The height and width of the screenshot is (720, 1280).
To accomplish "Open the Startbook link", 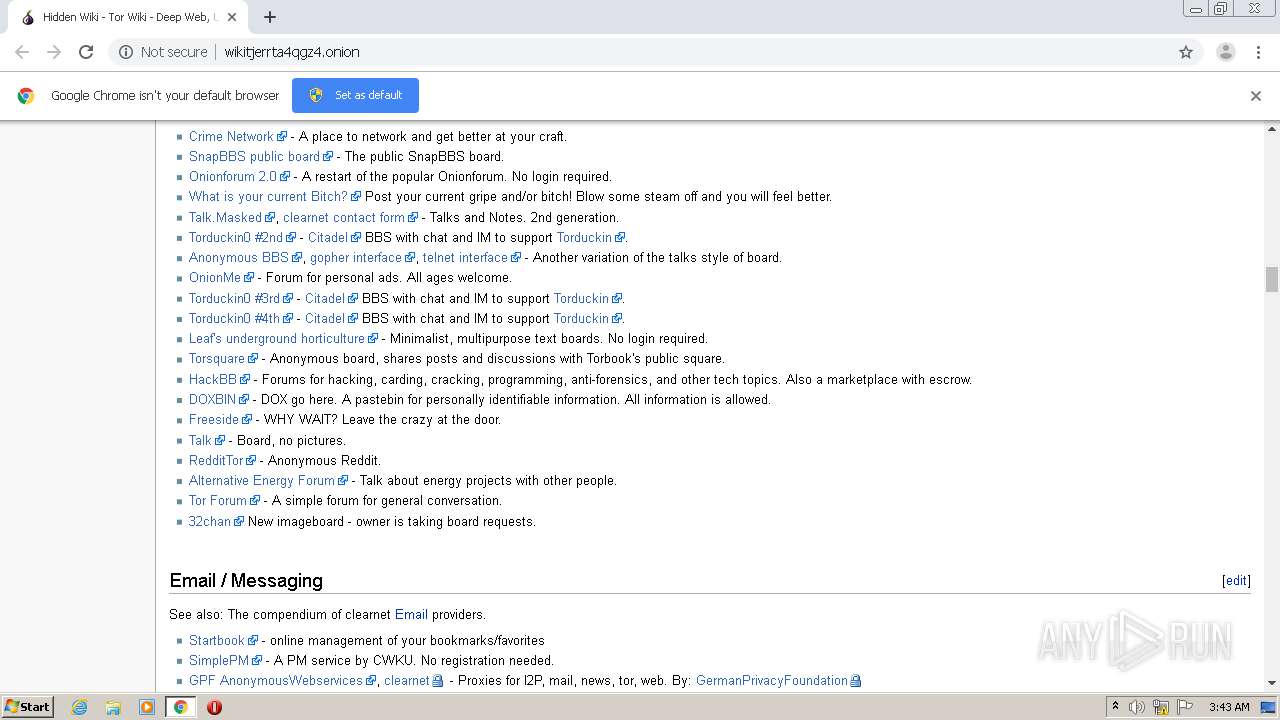I will click(217, 640).
